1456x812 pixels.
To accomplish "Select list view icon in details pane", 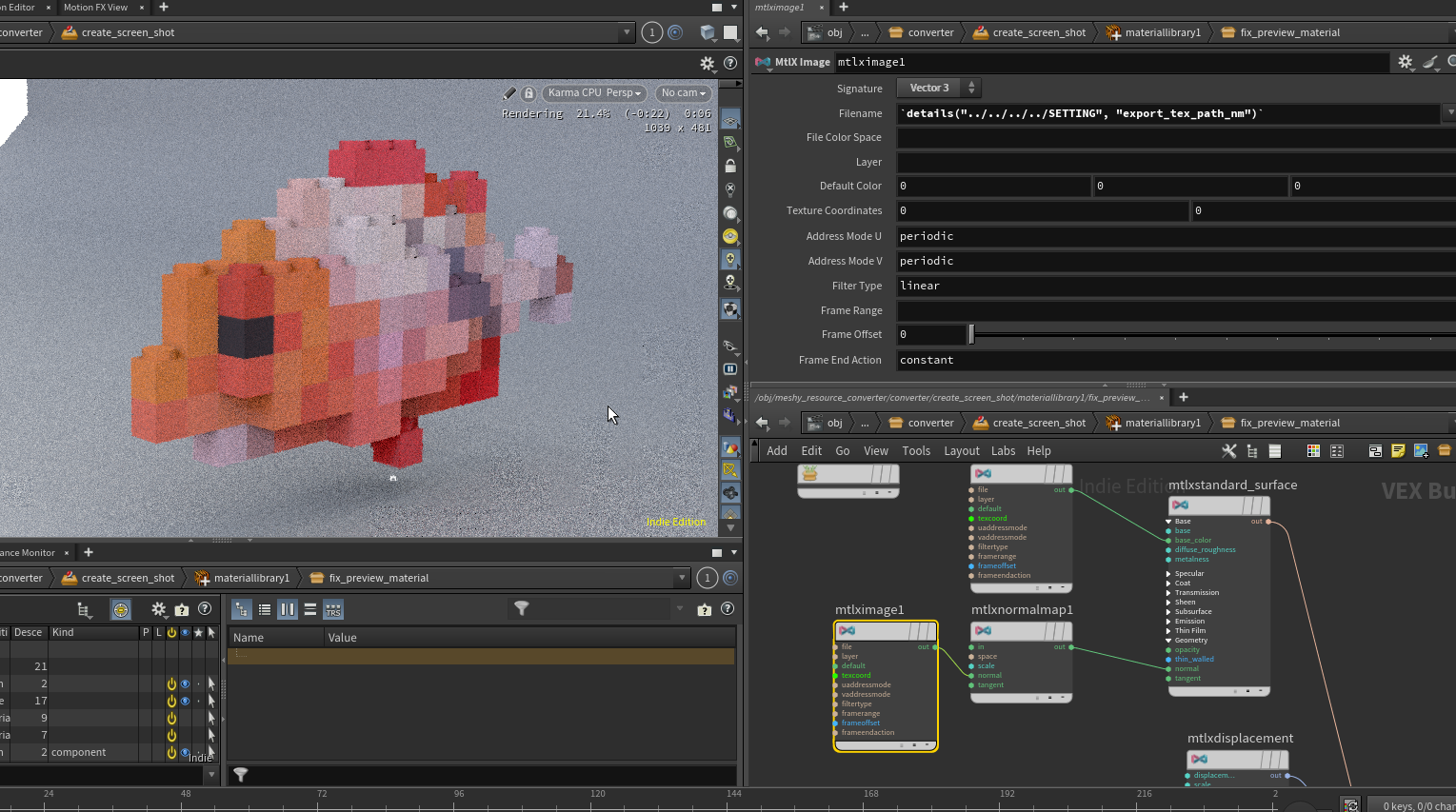I will click(265, 610).
